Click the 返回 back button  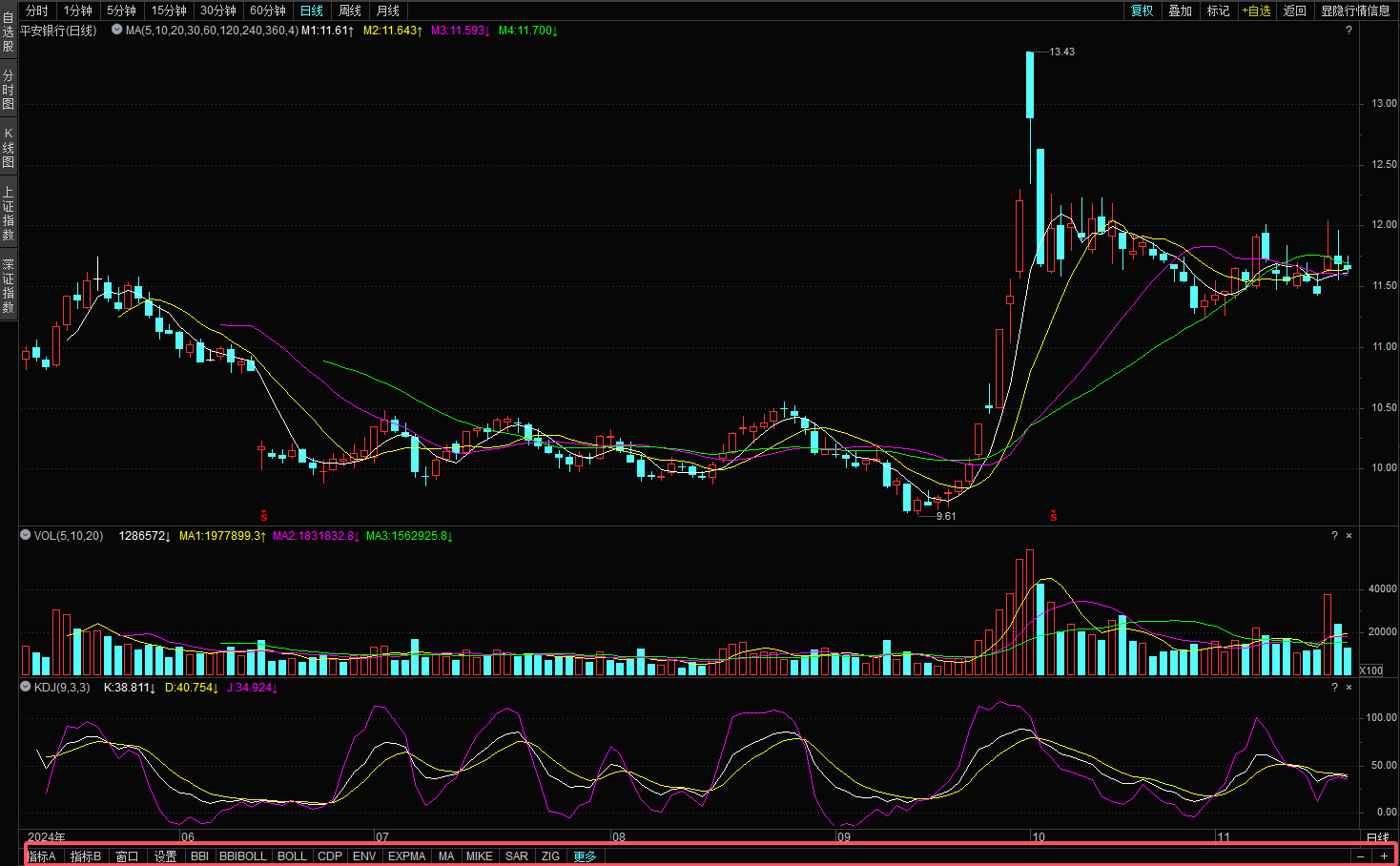1294,10
